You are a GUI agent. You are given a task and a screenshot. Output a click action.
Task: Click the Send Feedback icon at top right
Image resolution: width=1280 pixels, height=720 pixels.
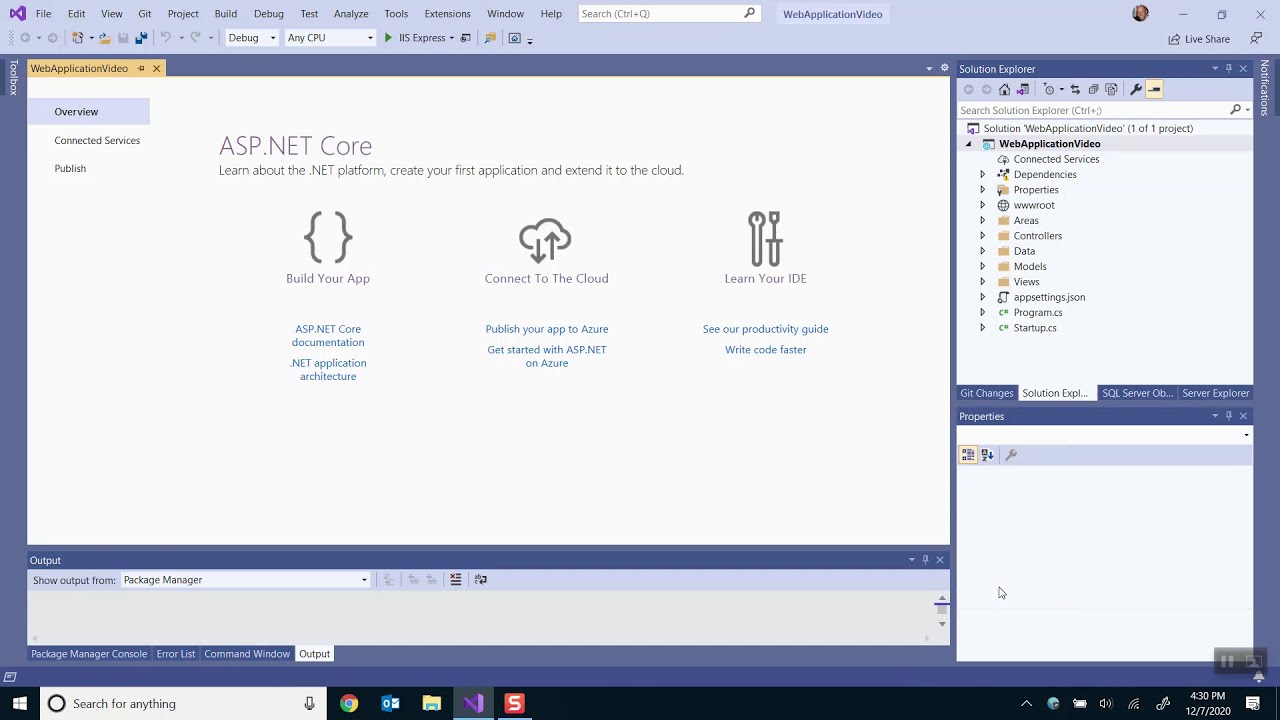pyautogui.click(x=1256, y=38)
